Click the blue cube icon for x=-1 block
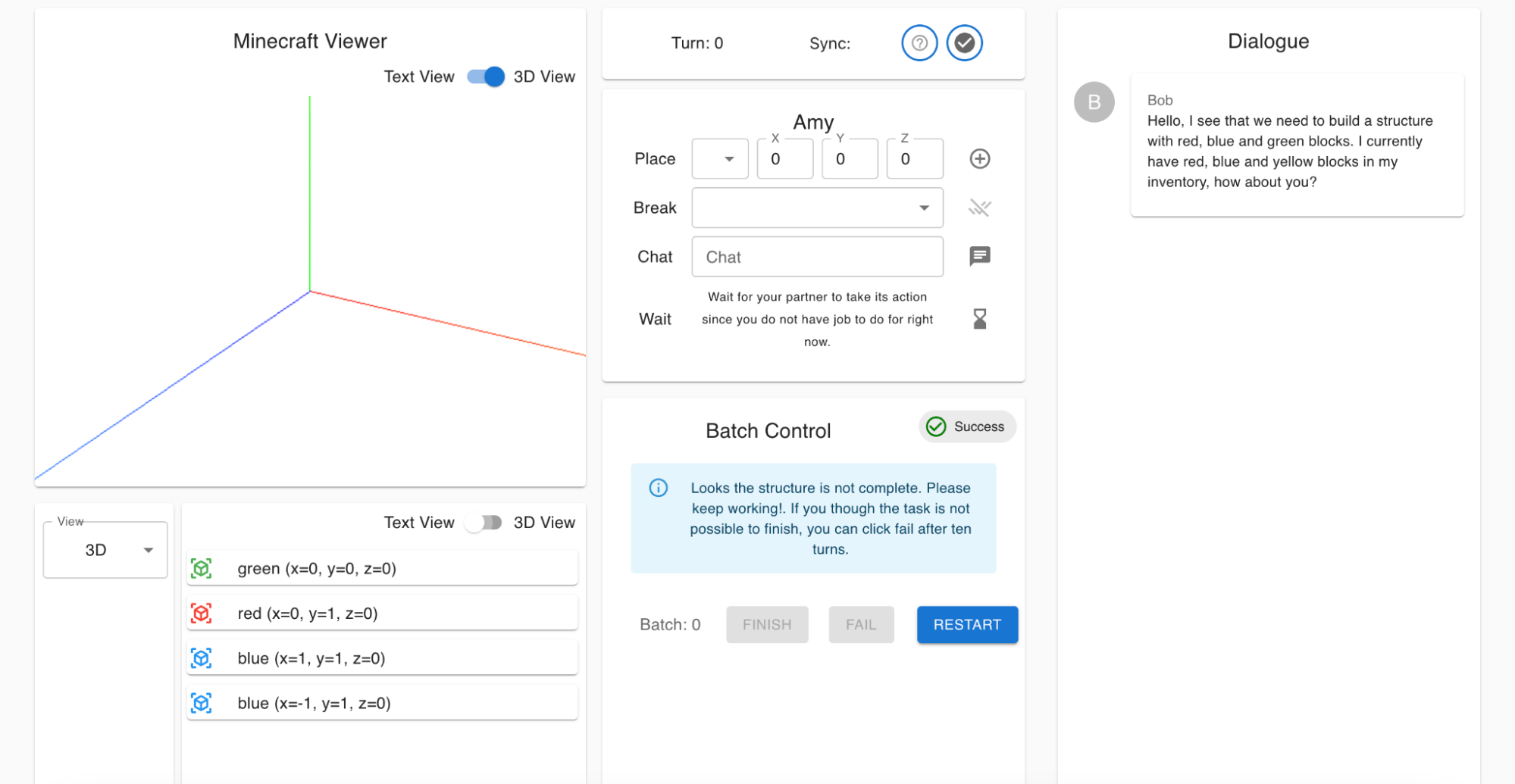The height and width of the screenshot is (784, 1515). point(202,703)
